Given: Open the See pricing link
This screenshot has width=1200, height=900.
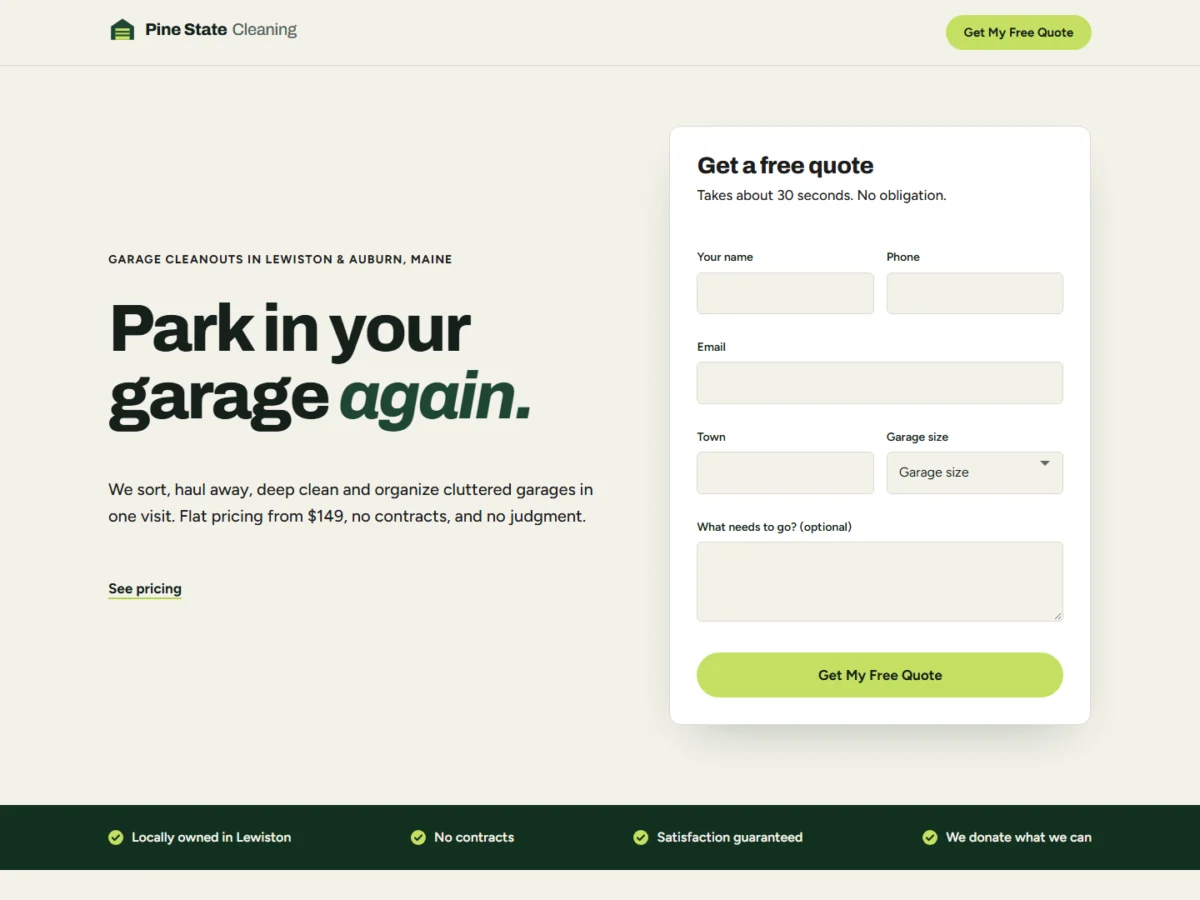Looking at the screenshot, I should (145, 589).
